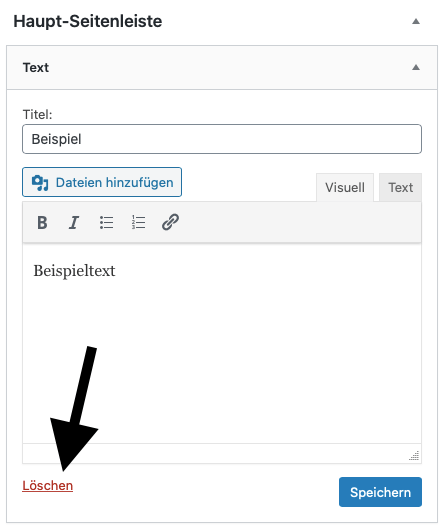Focus the Titel field containing Beispiel

(222, 139)
